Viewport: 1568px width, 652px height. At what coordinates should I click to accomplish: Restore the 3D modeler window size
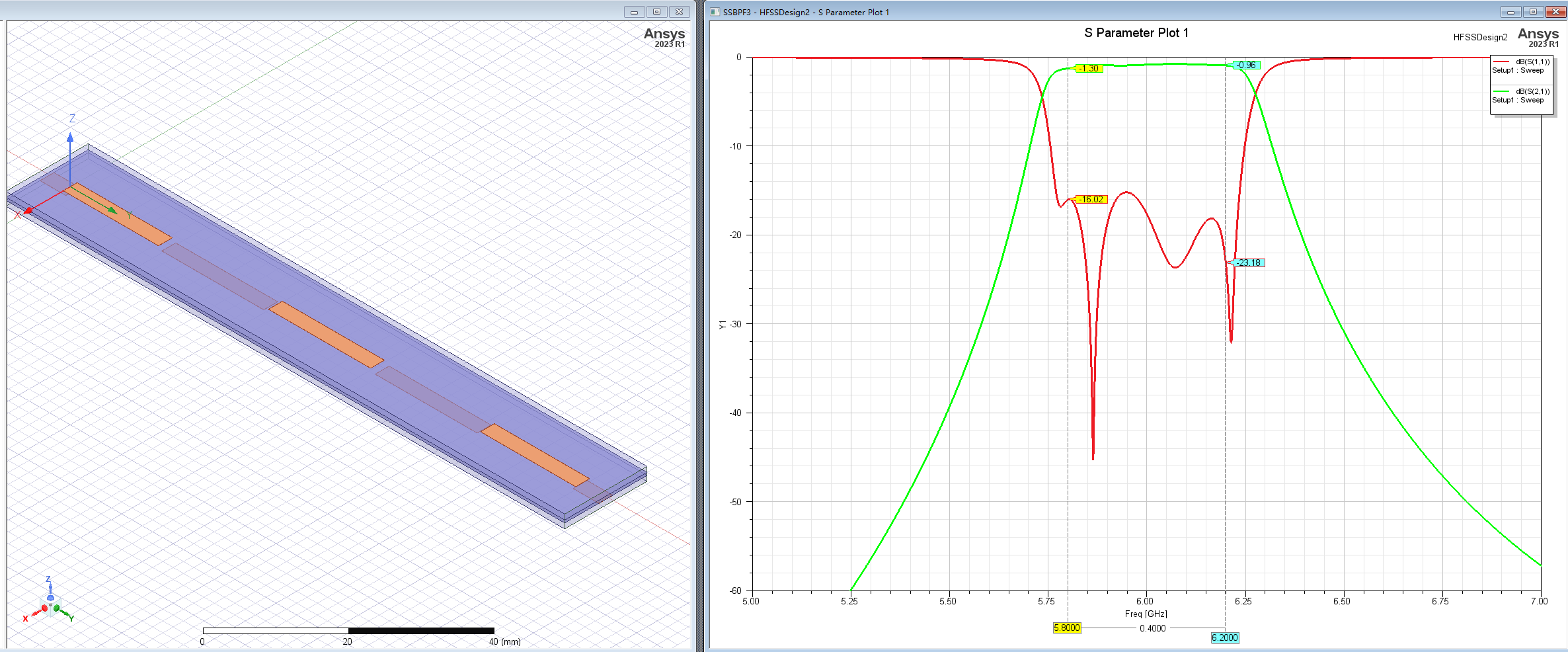pyautogui.click(x=656, y=12)
